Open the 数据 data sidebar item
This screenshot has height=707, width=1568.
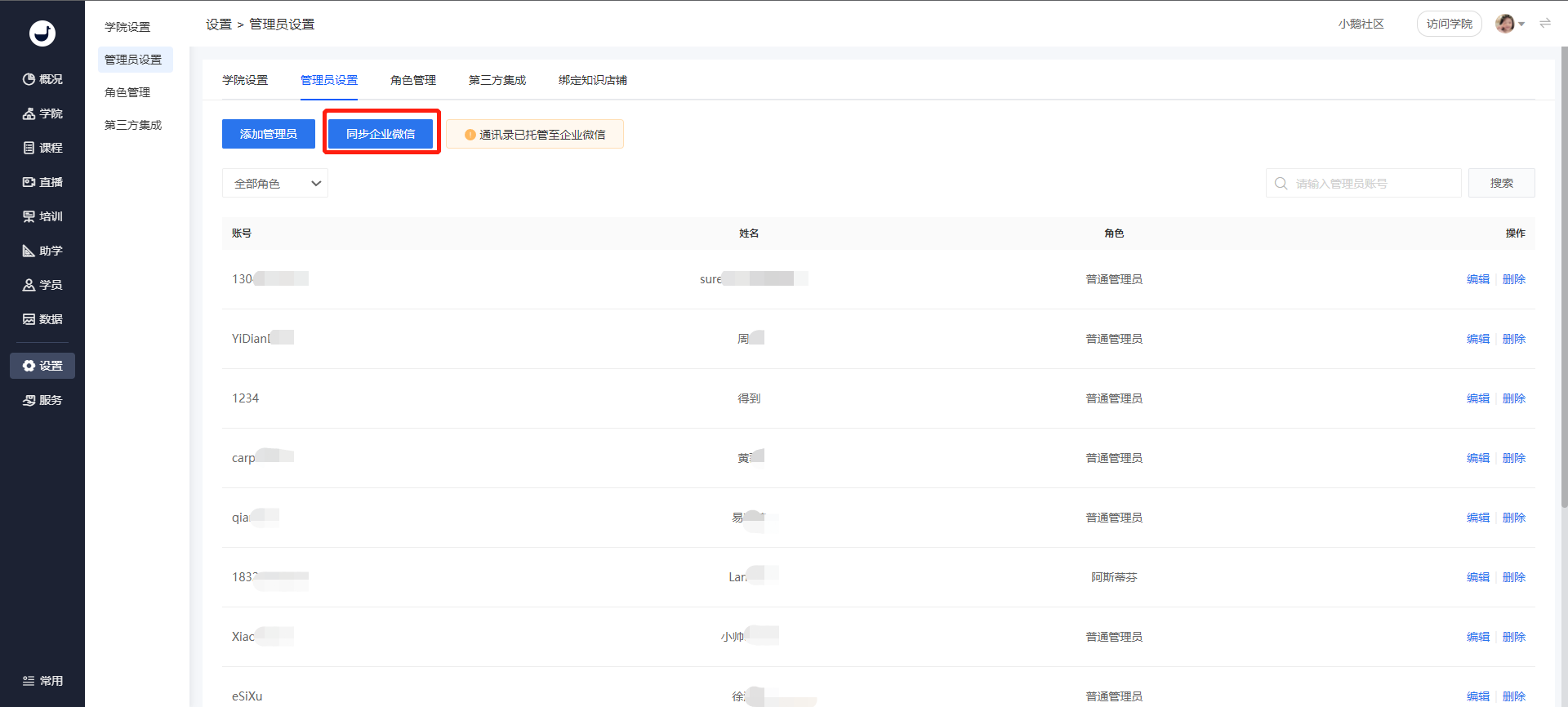click(42, 319)
